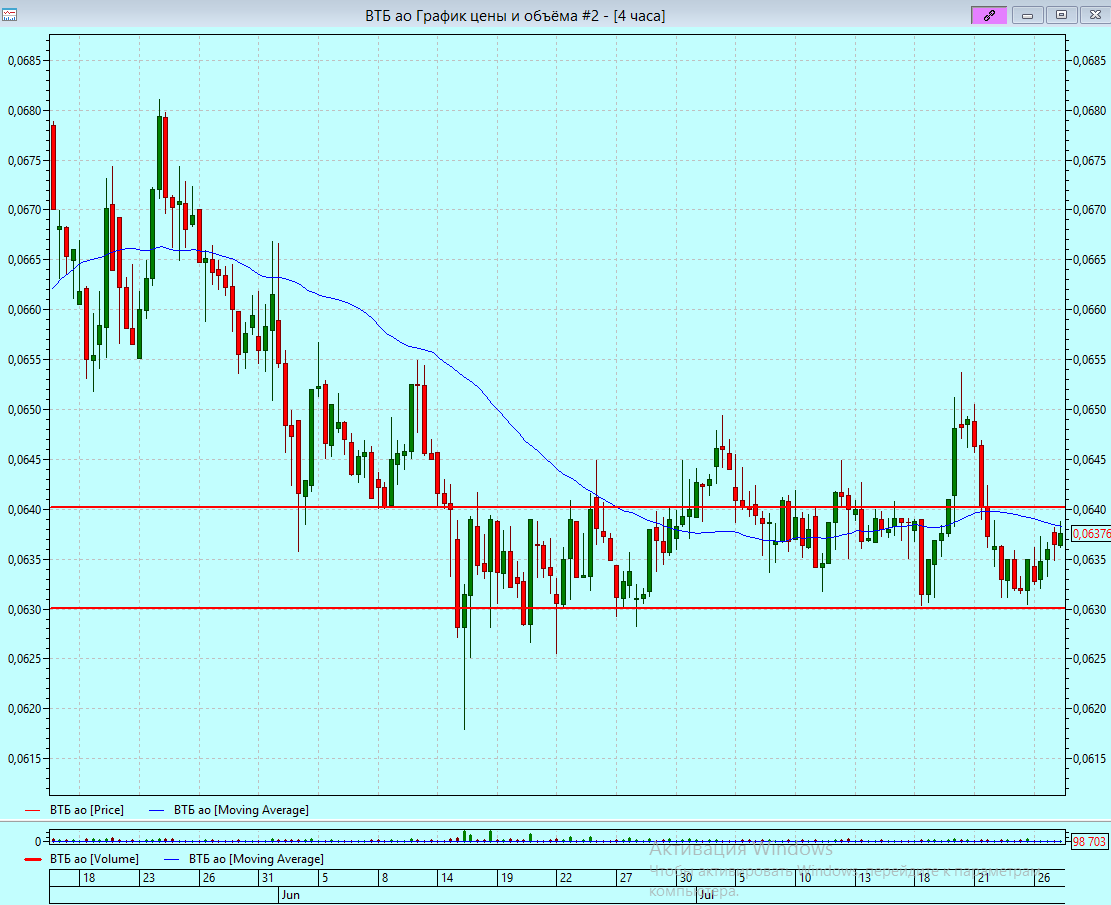Click the 'Jul' month label on time axis
1111x905 pixels.
(706, 895)
